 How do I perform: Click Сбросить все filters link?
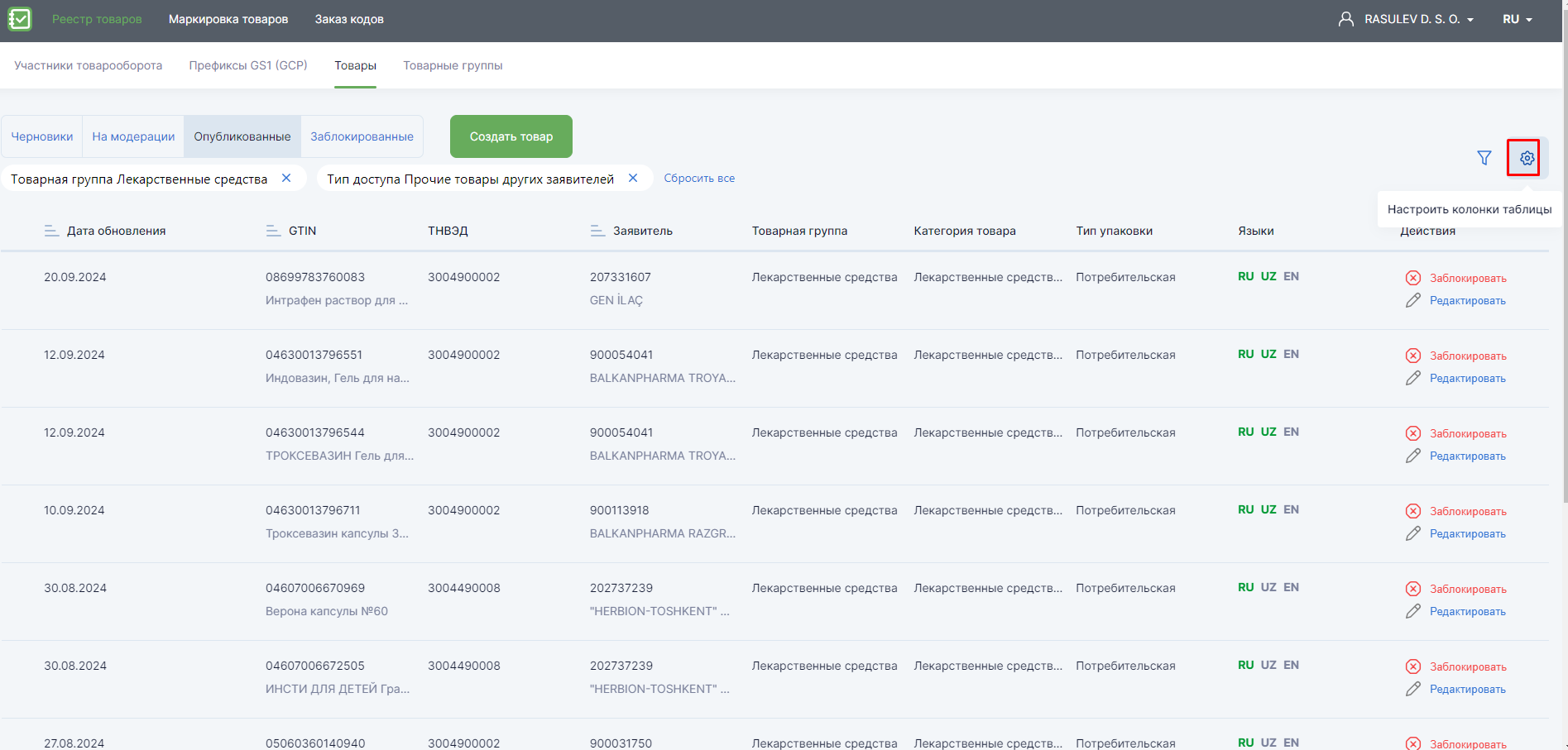[699, 178]
